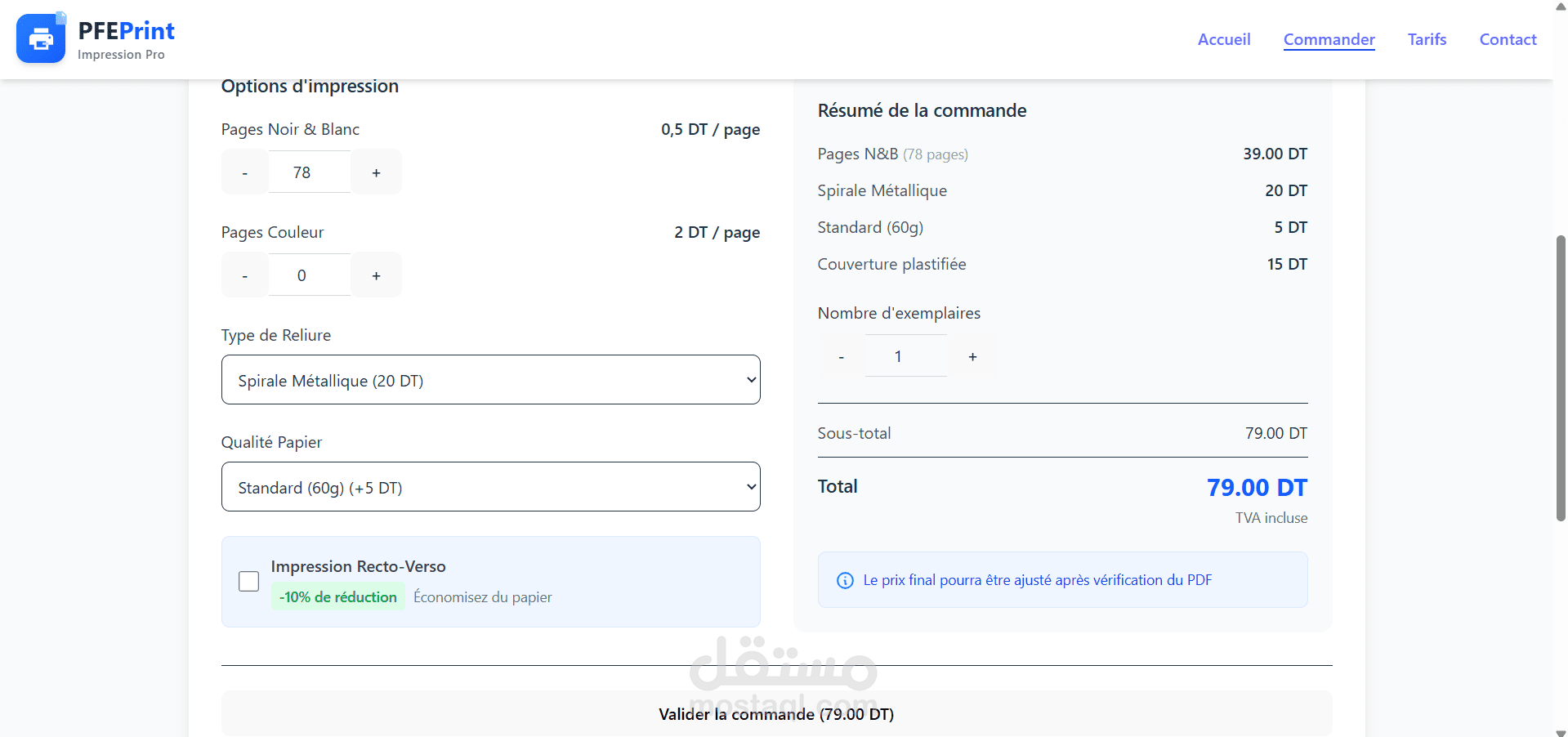Click the info icon in price notice
Image resolution: width=1568 pixels, height=737 pixels.
[x=845, y=580]
